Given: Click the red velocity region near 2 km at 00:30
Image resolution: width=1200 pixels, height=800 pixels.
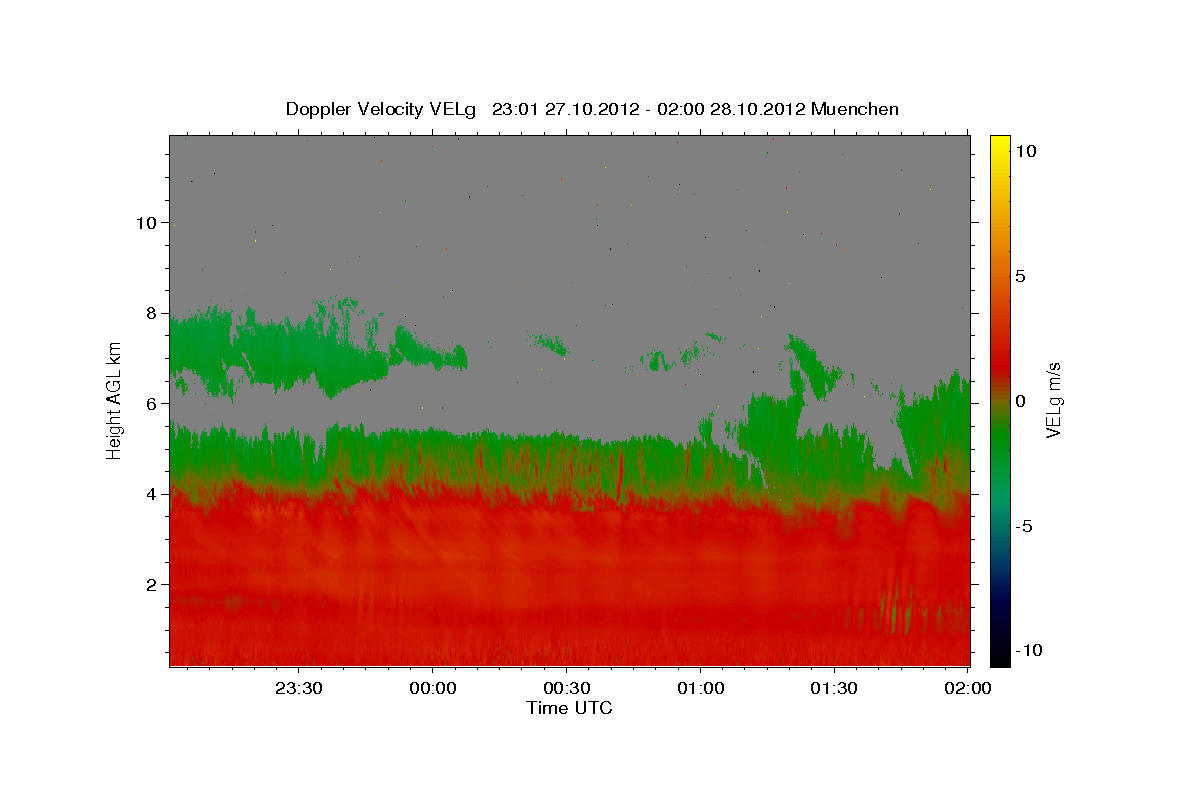Looking at the screenshot, I should (x=567, y=584).
